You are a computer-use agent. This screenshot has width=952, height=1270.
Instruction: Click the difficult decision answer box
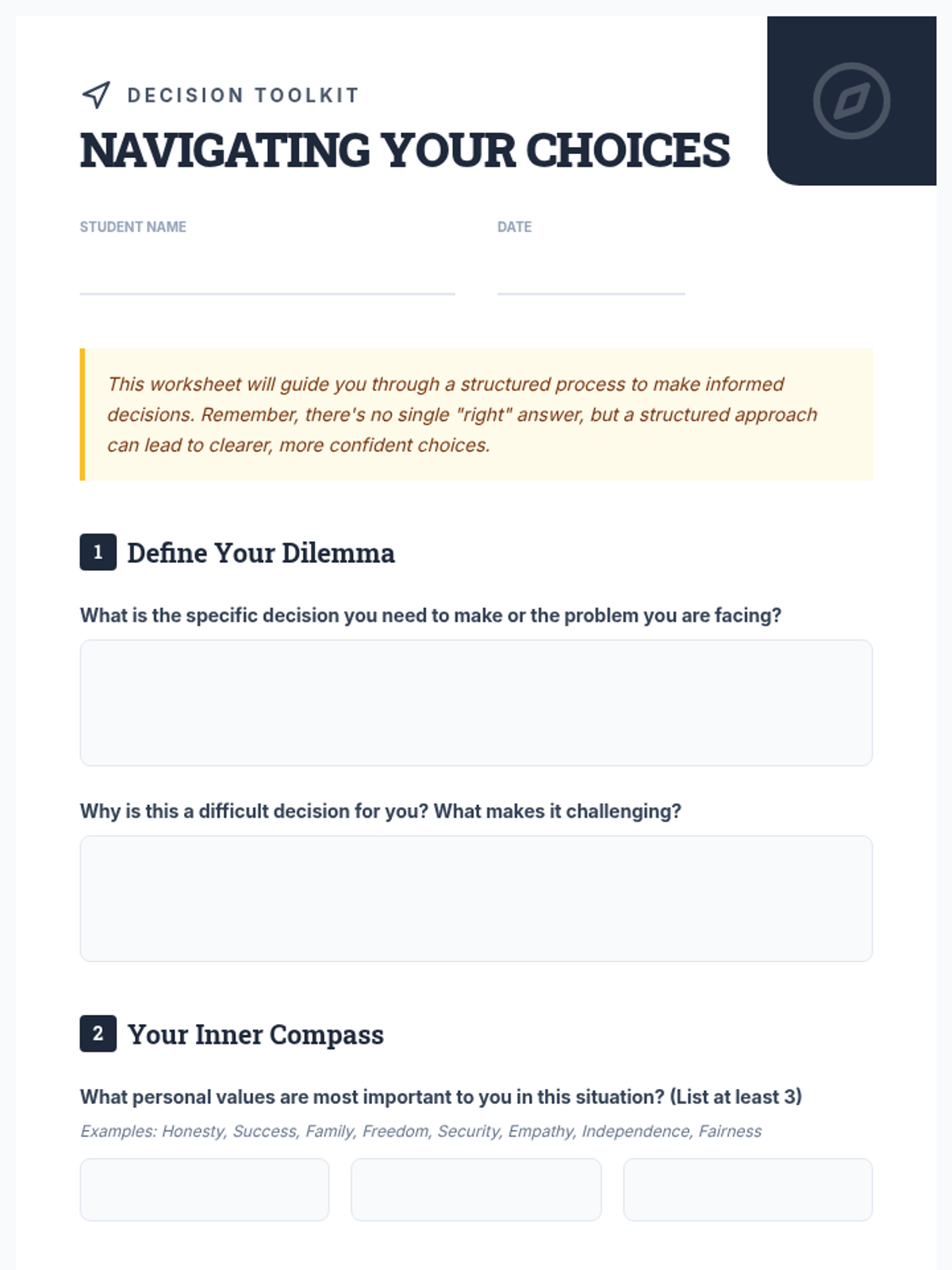click(x=476, y=899)
